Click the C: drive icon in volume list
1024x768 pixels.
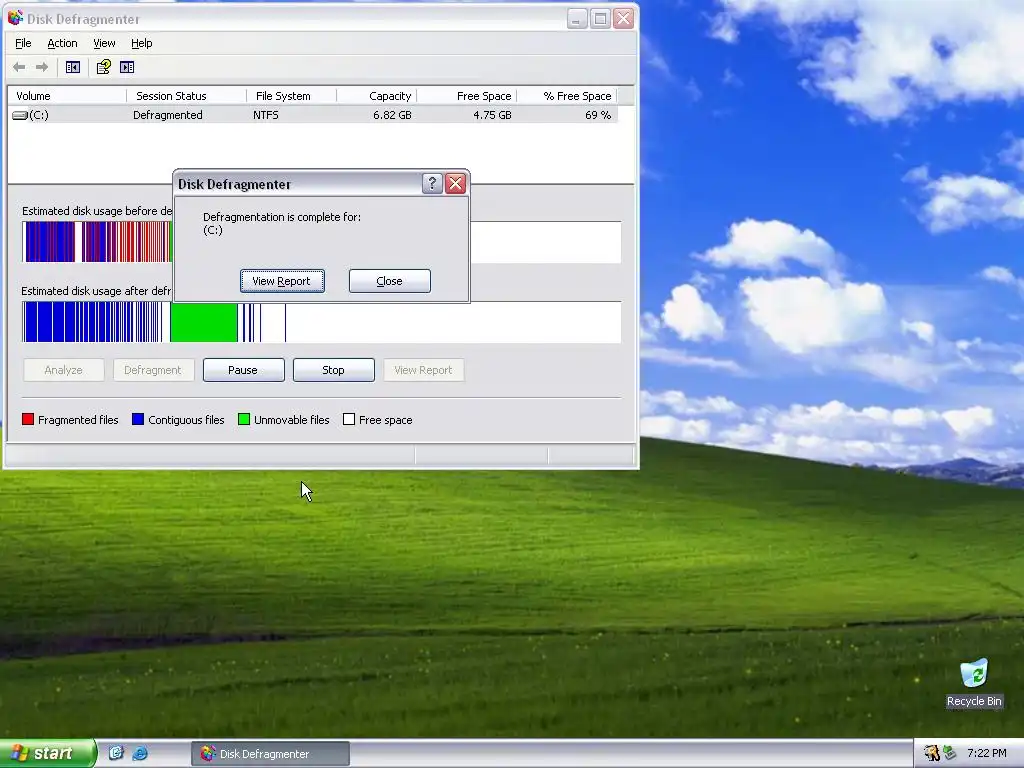click(20, 115)
